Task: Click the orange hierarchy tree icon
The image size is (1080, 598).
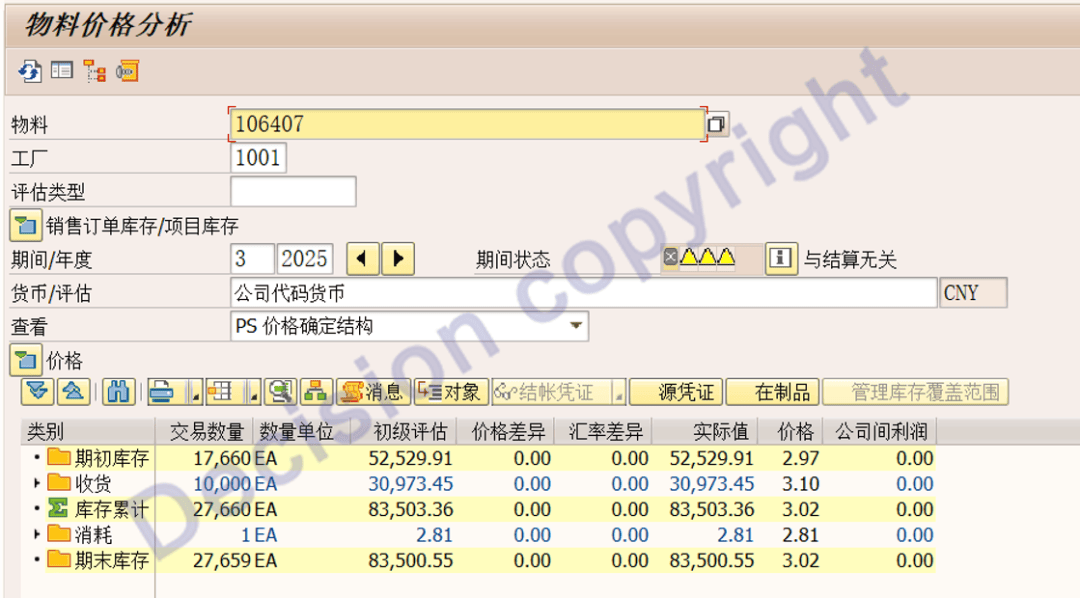Action: 95,71
